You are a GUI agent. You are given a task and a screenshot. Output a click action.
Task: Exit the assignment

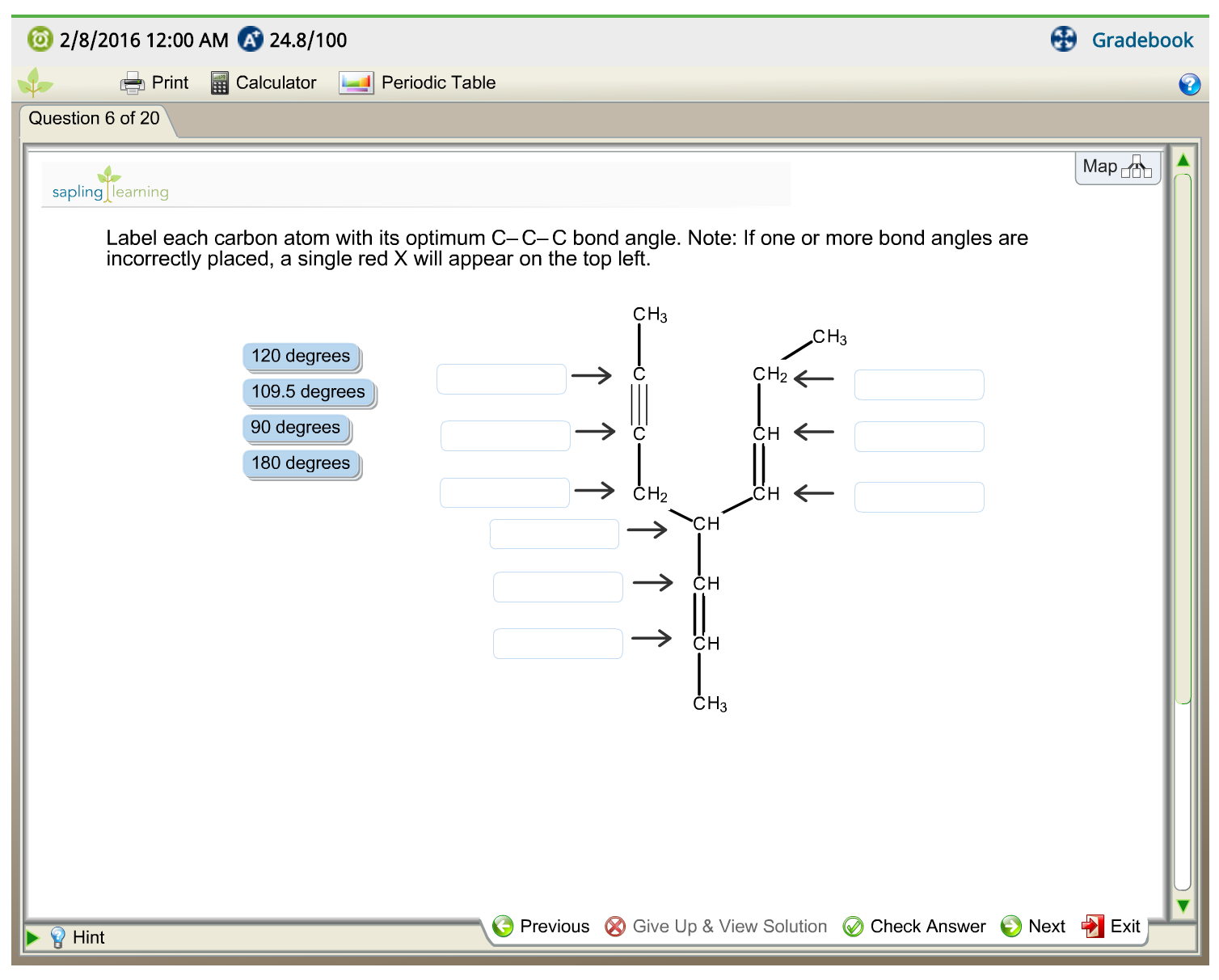tap(1111, 927)
